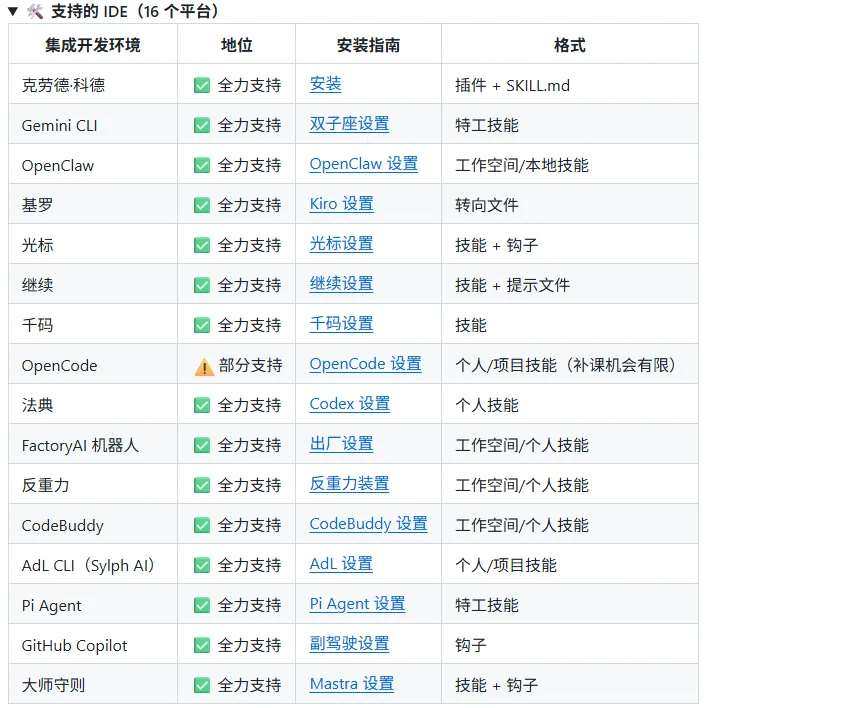The image size is (860, 708).
Task: Open the CodeBuddy 设置 link
Action: point(369,524)
